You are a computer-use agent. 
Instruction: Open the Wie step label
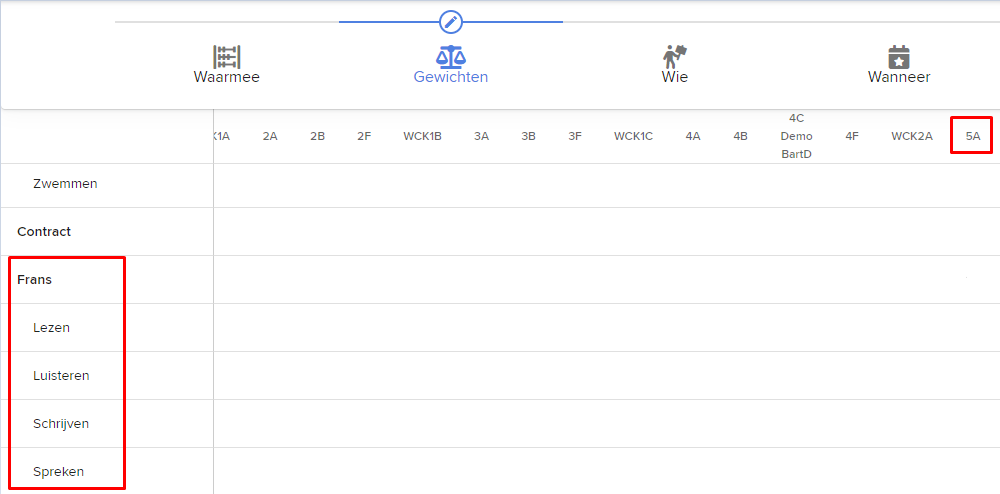675,77
